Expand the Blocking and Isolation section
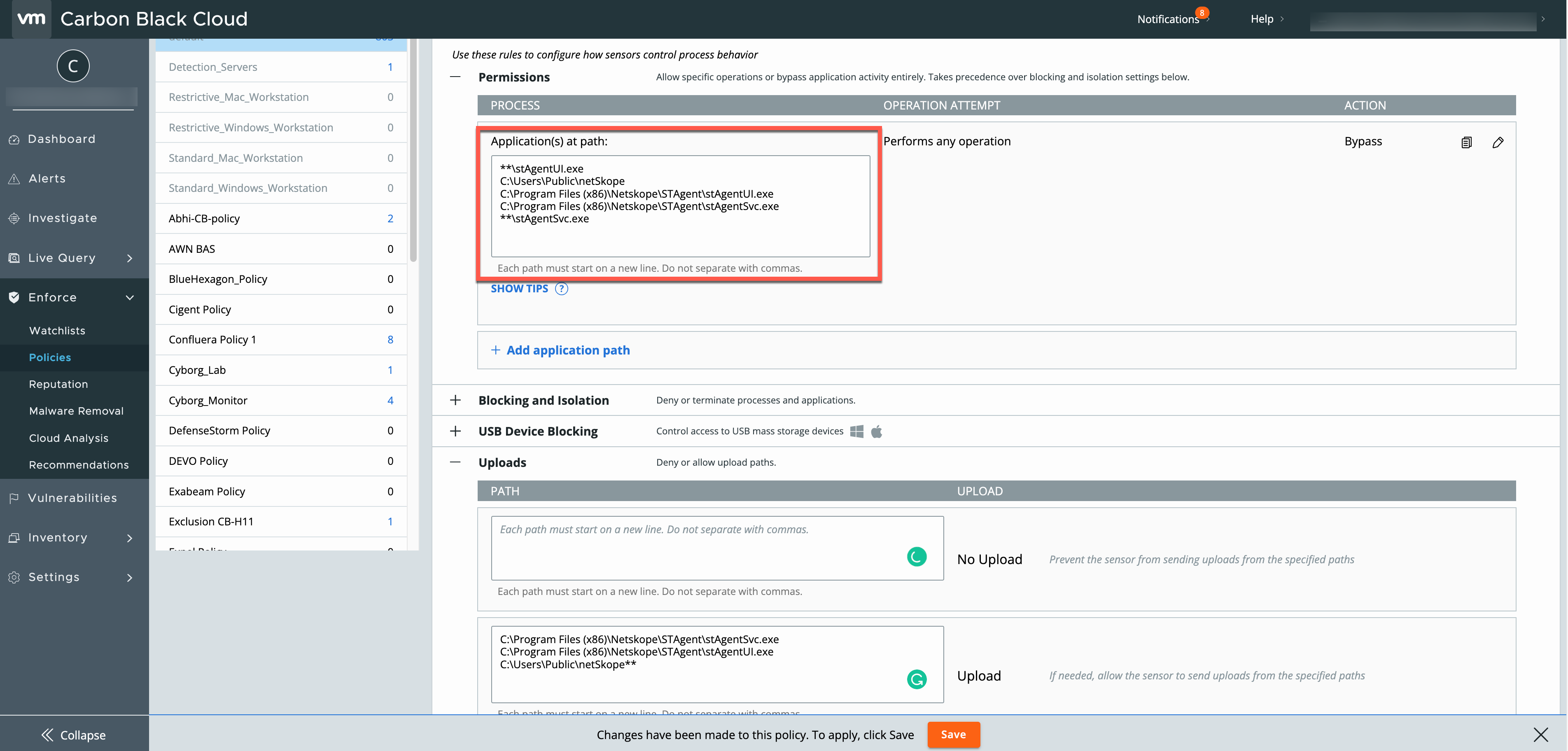The height and width of the screenshot is (751, 1568). [455, 401]
